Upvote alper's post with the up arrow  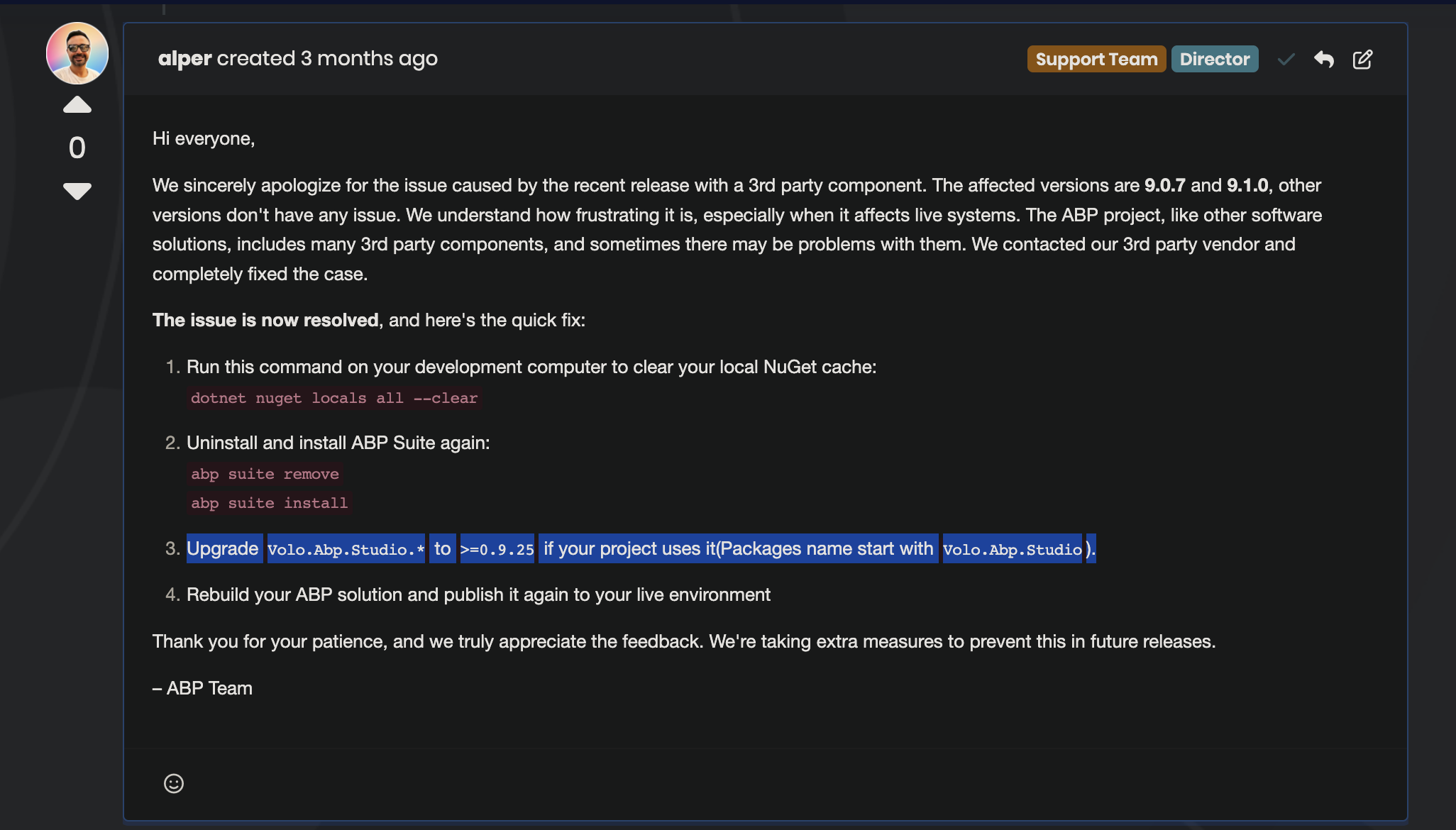77,105
